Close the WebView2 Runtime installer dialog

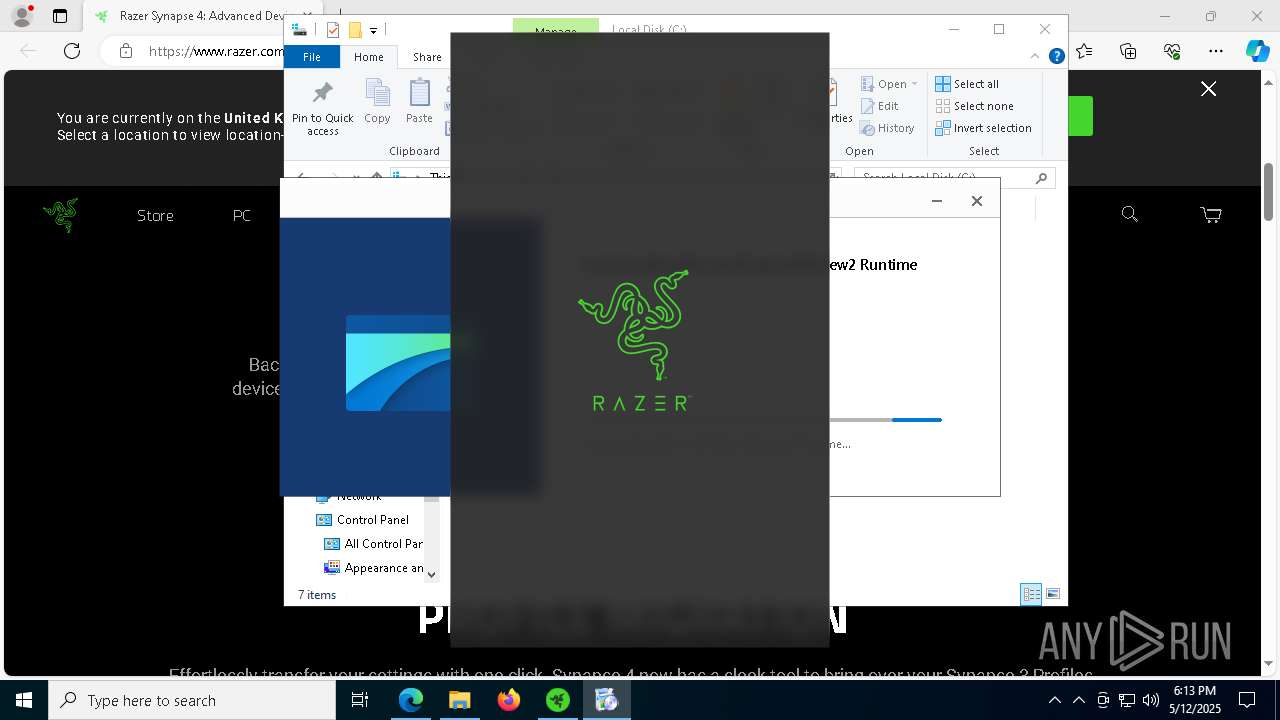977,201
